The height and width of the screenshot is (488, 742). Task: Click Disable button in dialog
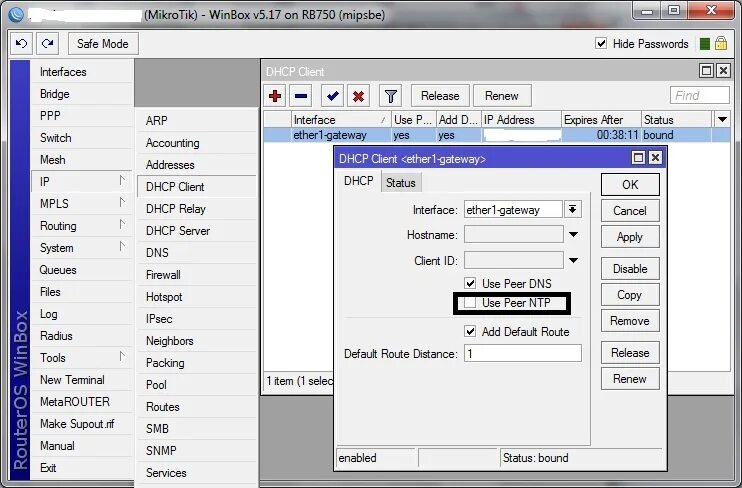(x=630, y=268)
